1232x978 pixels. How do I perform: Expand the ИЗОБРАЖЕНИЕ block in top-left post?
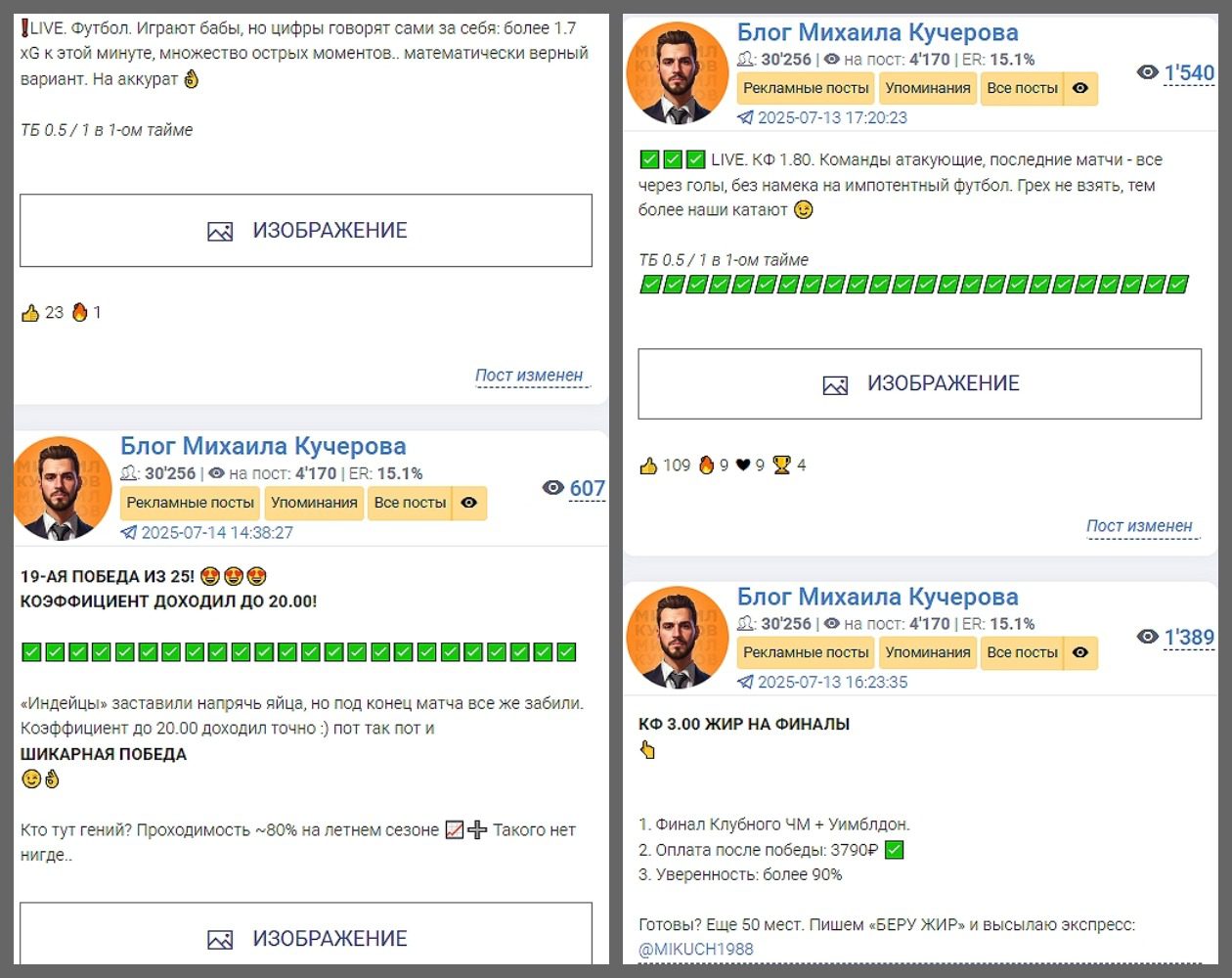point(306,231)
